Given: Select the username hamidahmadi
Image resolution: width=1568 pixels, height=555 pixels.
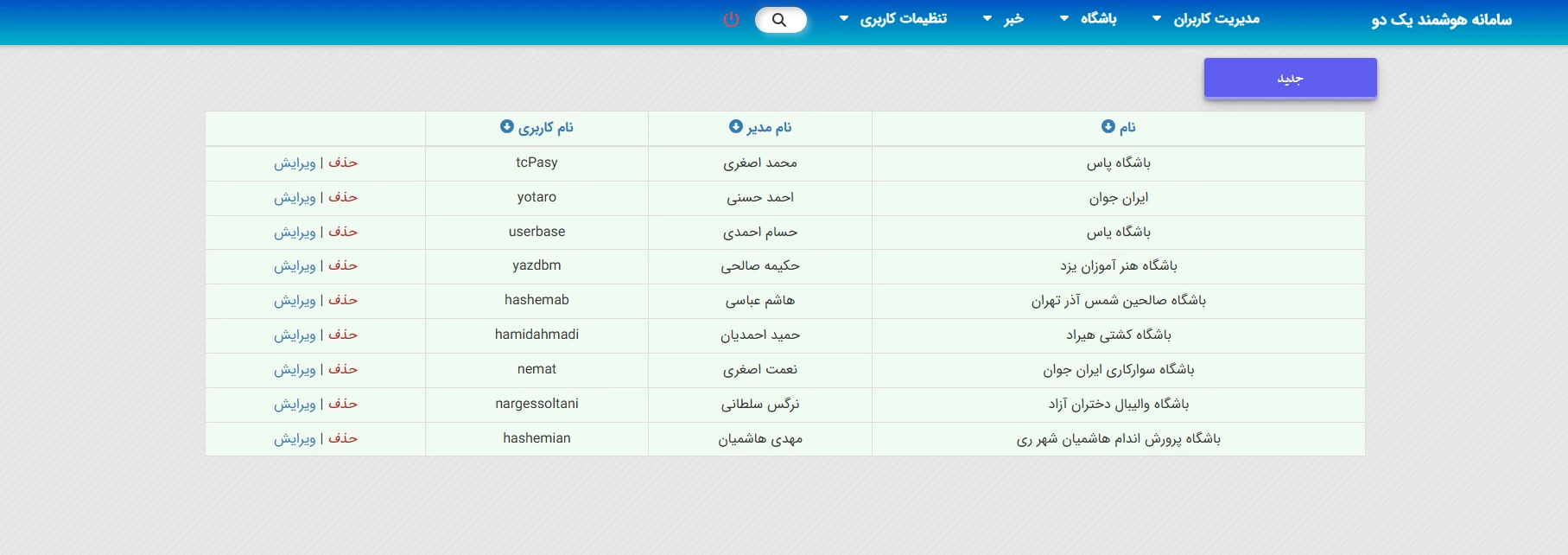Looking at the screenshot, I should [x=536, y=335].
